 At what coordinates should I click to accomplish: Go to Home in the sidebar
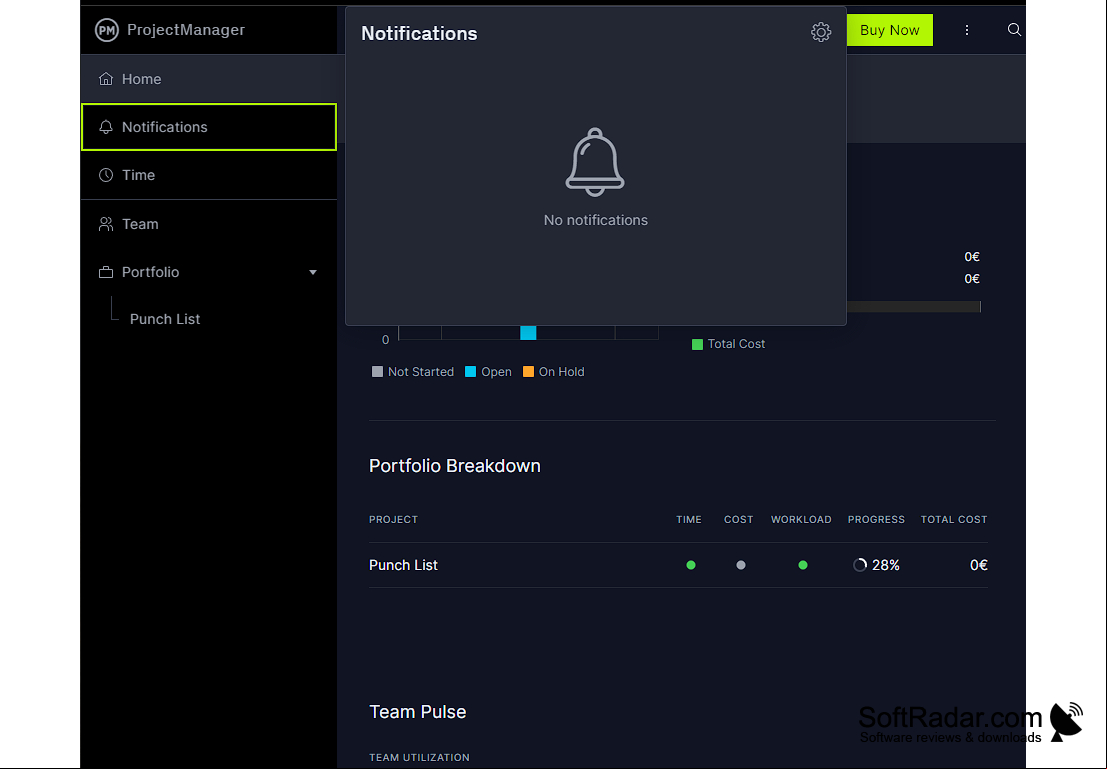click(209, 79)
